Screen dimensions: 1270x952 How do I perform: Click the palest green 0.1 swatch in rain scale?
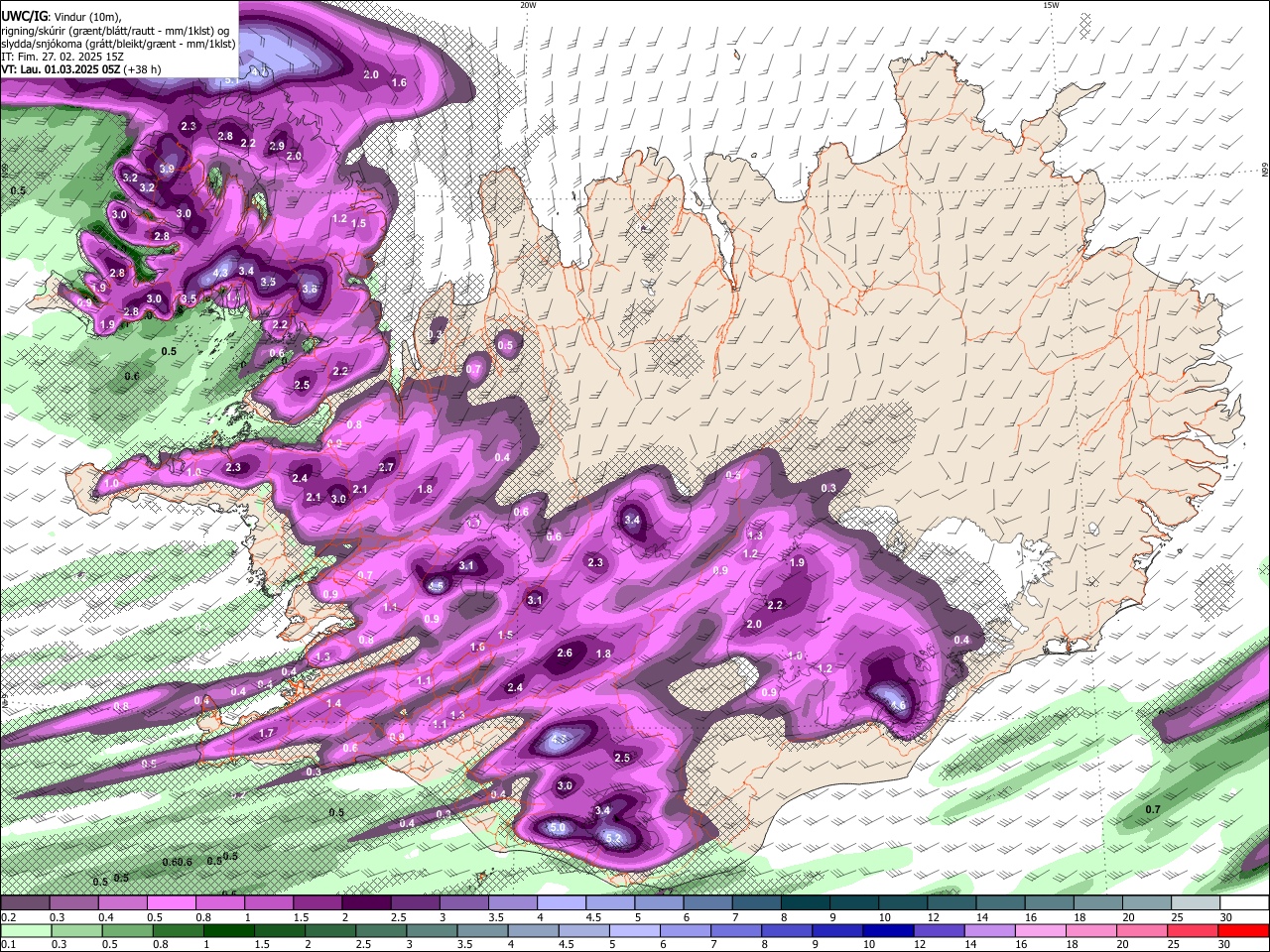[24, 930]
